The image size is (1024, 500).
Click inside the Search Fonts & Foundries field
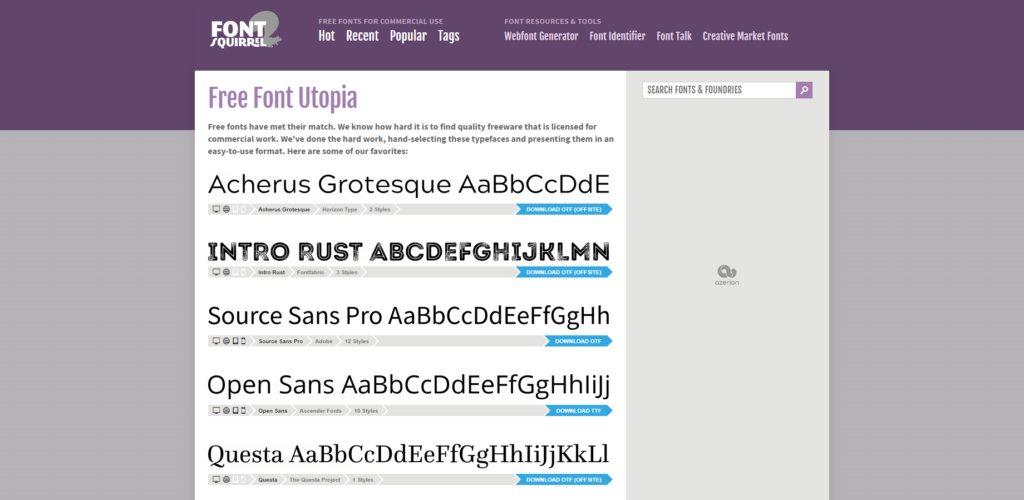[x=718, y=90]
